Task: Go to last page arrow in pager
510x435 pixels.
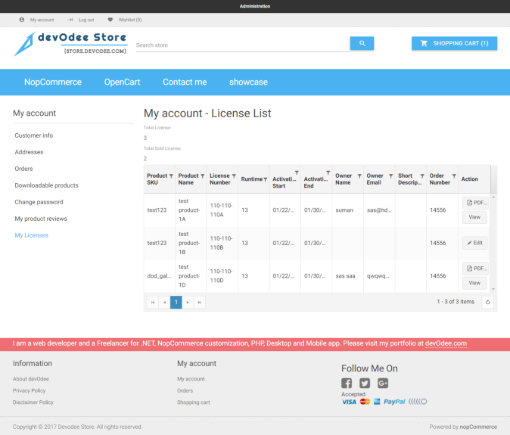Action: point(199,302)
